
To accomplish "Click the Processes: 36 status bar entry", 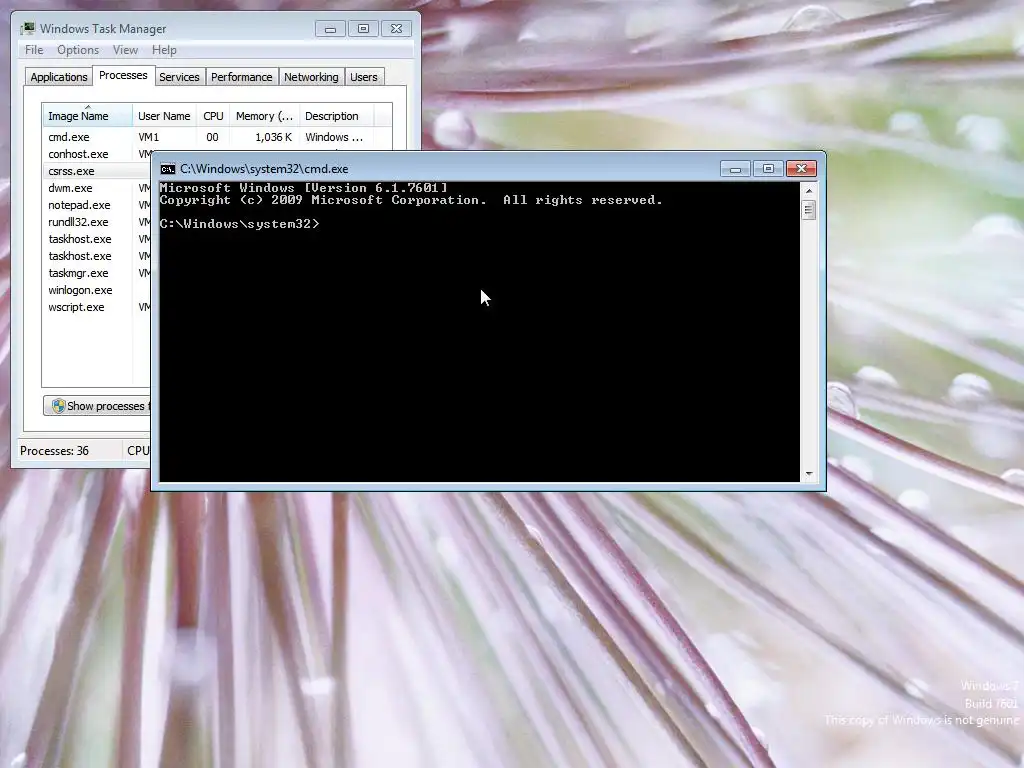I will [54, 451].
